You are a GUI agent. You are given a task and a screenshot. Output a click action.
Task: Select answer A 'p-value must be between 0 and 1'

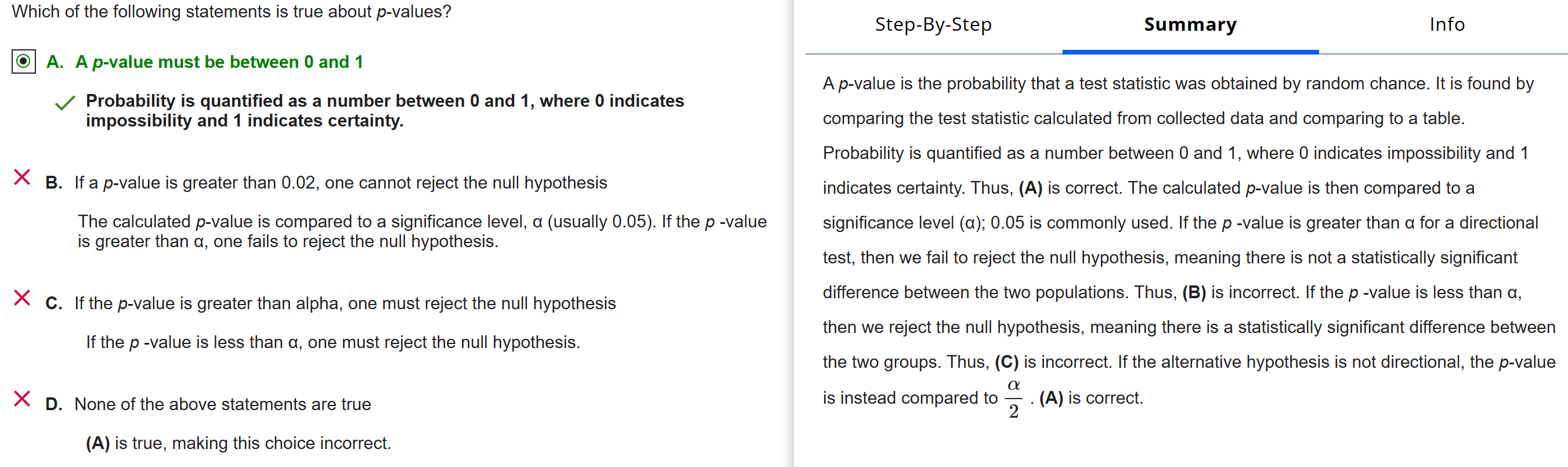(219, 62)
